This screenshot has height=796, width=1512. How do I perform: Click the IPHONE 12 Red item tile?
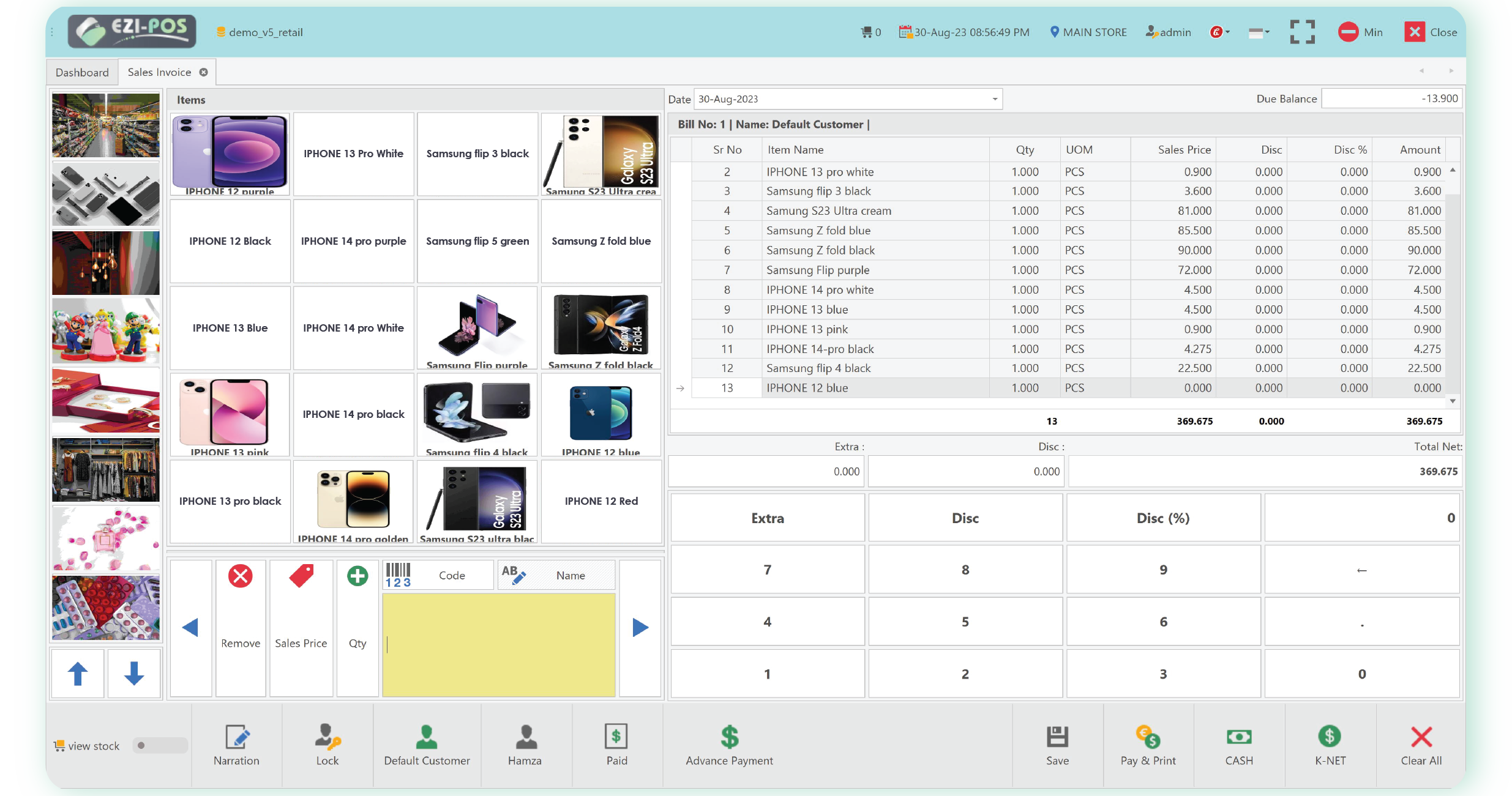tap(601, 501)
